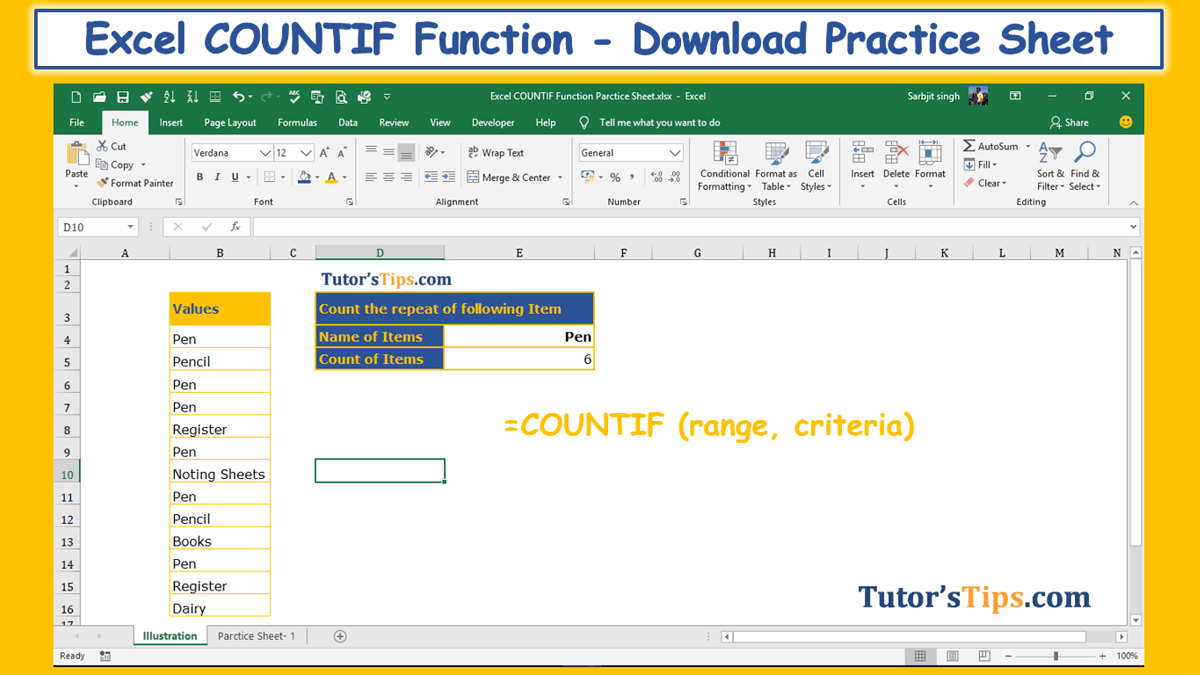Adjust the zoom slider in status bar

tap(1056, 656)
